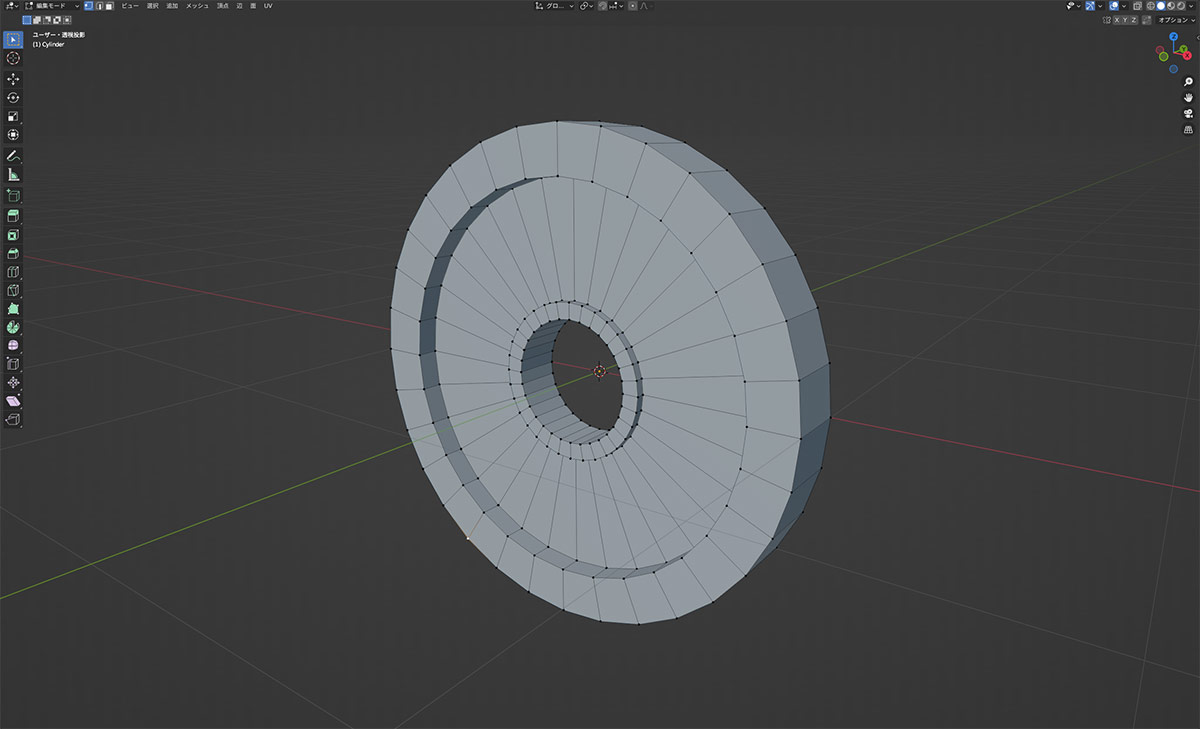The height and width of the screenshot is (729, 1200).
Task: Expand the オプション dropdown
Action: click(x=1174, y=19)
